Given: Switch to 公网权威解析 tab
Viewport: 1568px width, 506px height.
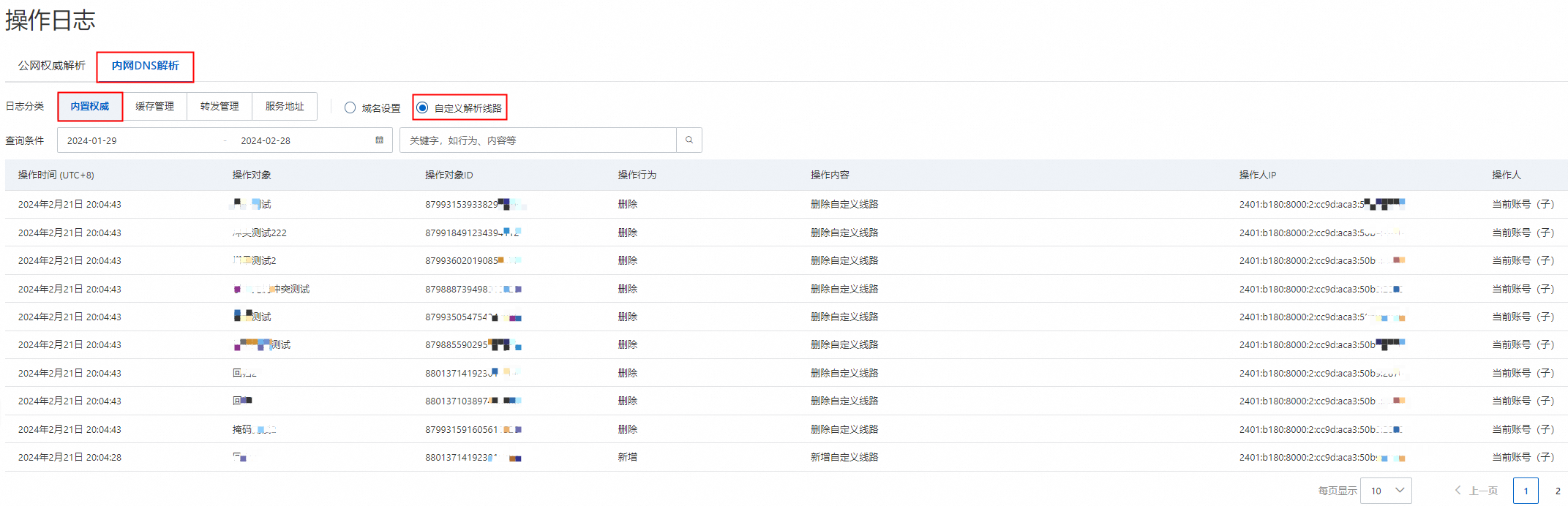Looking at the screenshot, I should click(x=51, y=66).
